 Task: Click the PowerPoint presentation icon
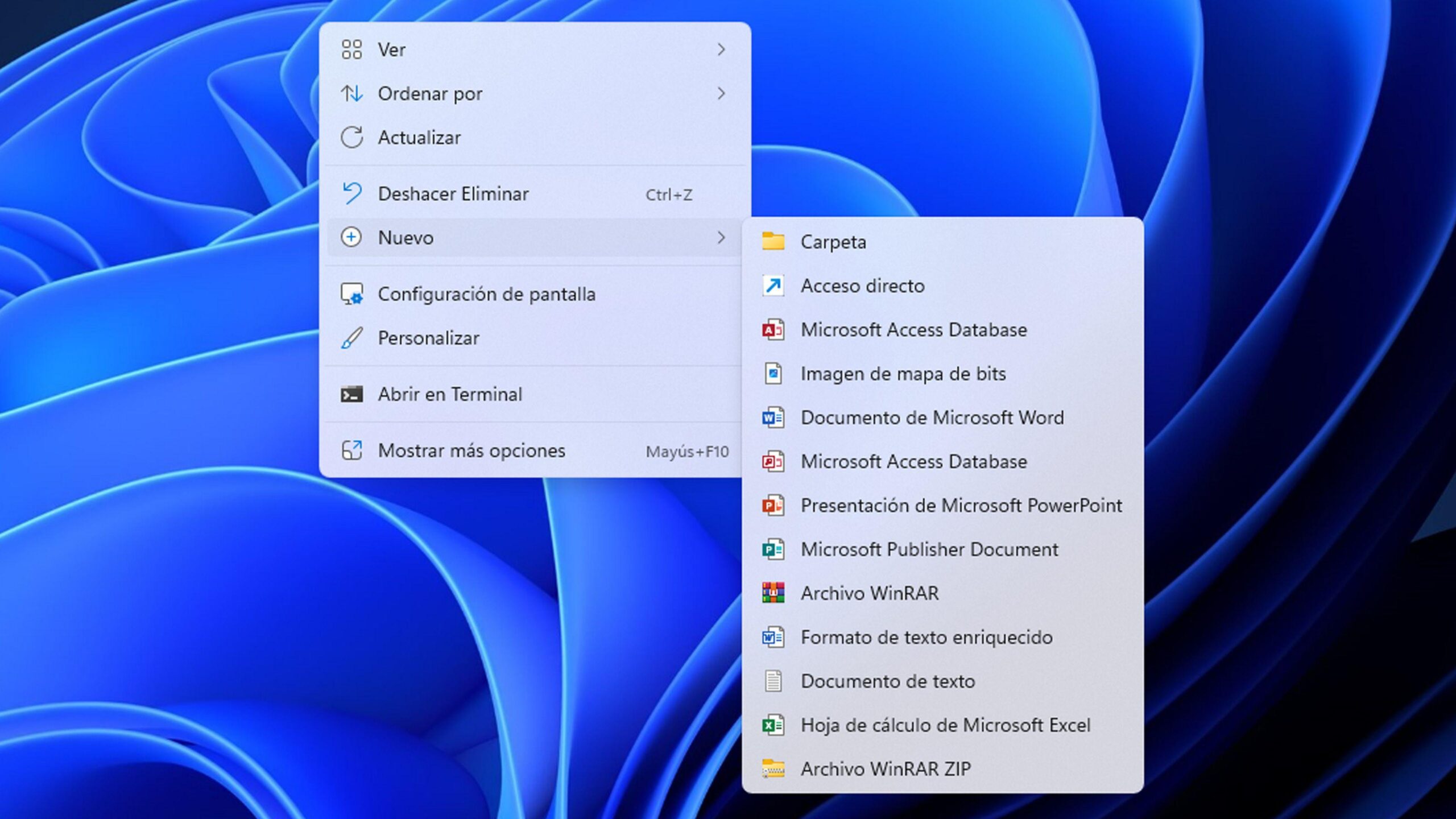(x=773, y=505)
